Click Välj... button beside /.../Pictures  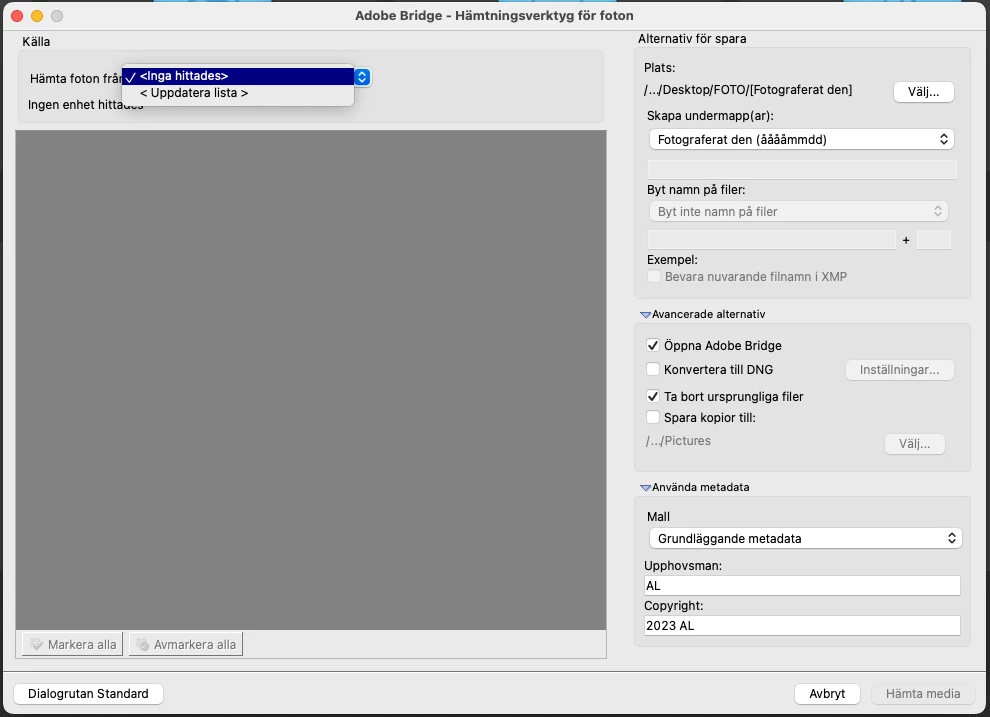[x=914, y=444]
